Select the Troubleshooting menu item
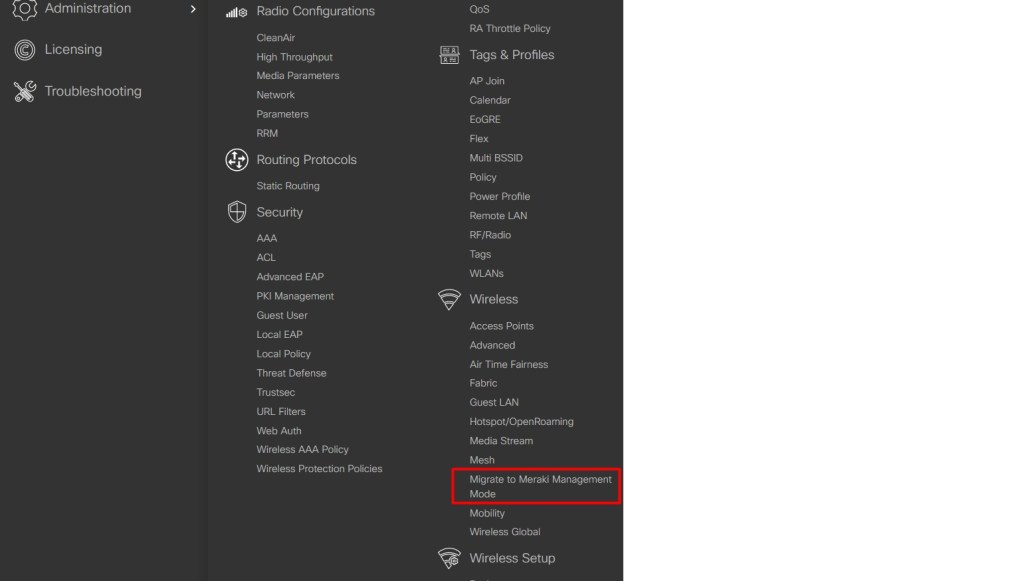Image resolution: width=1024 pixels, height=581 pixels. click(x=93, y=91)
